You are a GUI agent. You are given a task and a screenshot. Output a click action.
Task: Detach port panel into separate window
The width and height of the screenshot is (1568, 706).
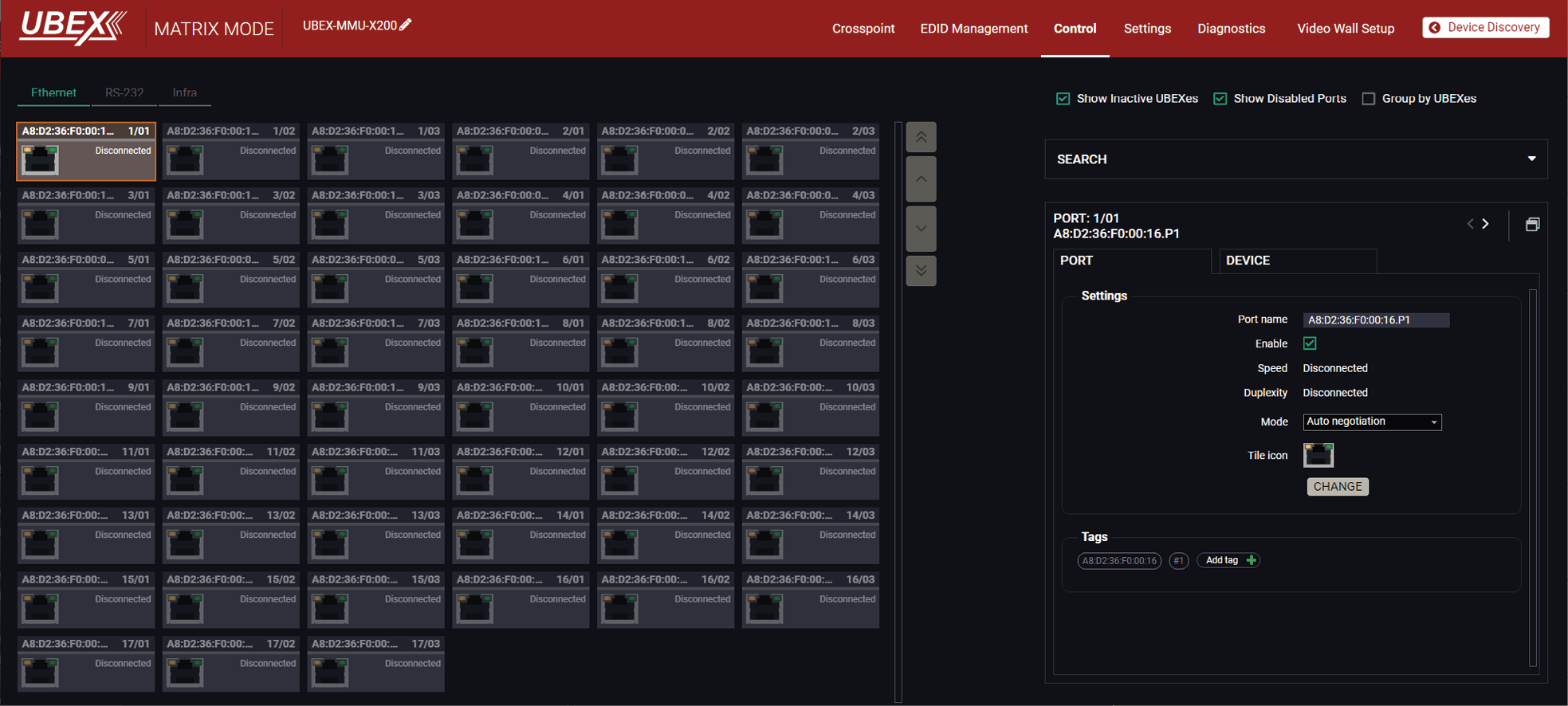point(1532,225)
